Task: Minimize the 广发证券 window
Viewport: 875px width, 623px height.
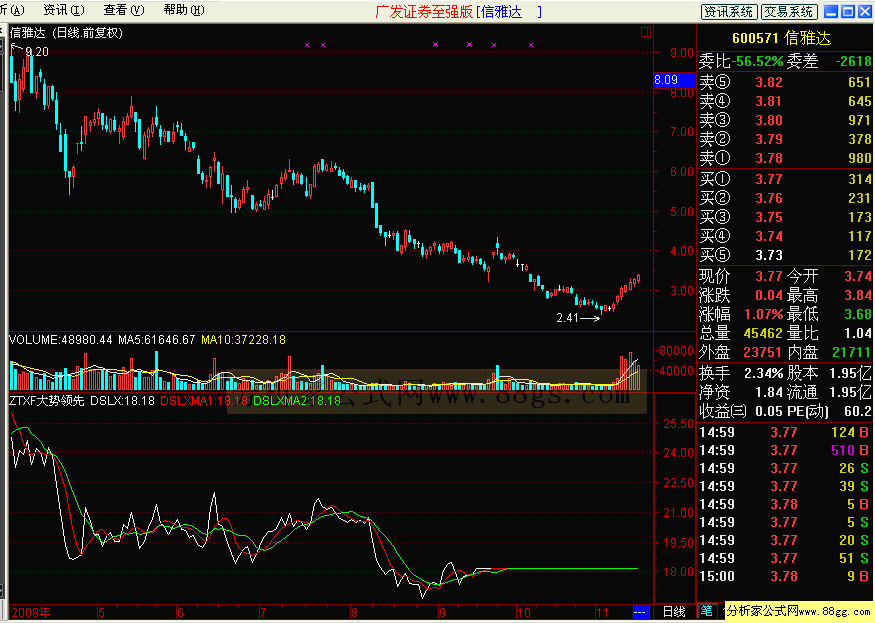Action: tap(831, 11)
